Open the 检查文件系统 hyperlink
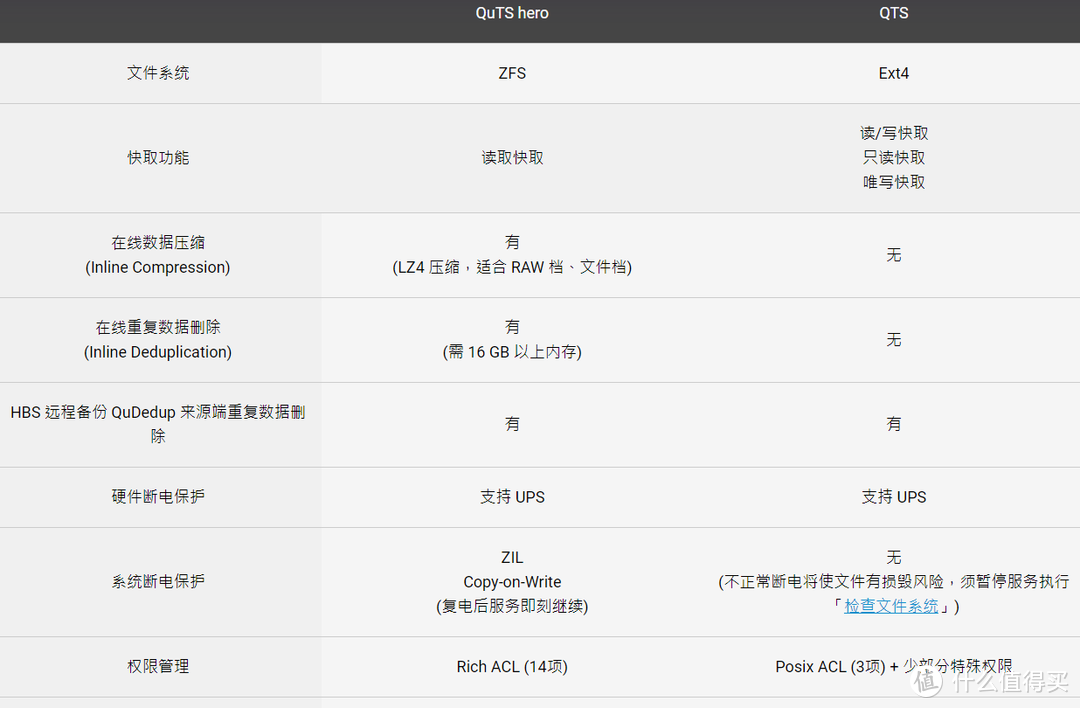 [x=891, y=606]
